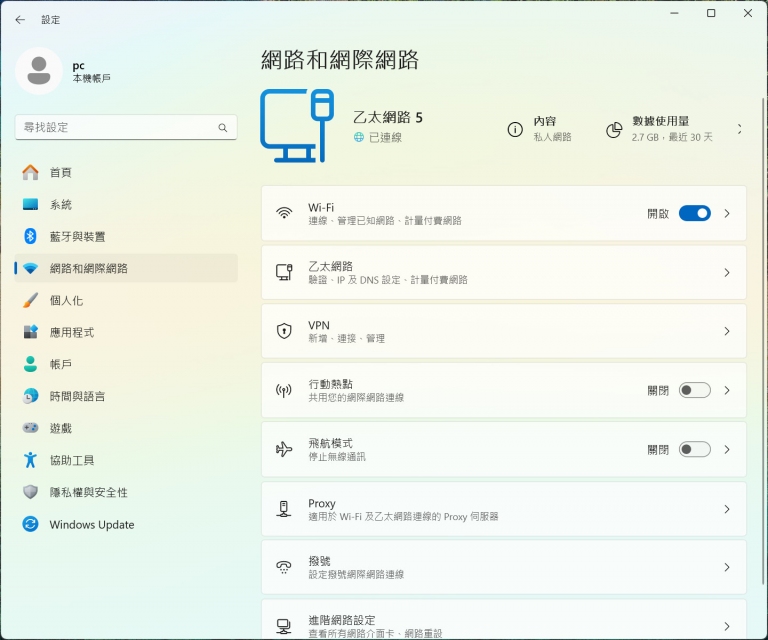This screenshot has width=768, height=640.
Task: Open the 數據使用量 chevron arrow
Action: coord(740,129)
